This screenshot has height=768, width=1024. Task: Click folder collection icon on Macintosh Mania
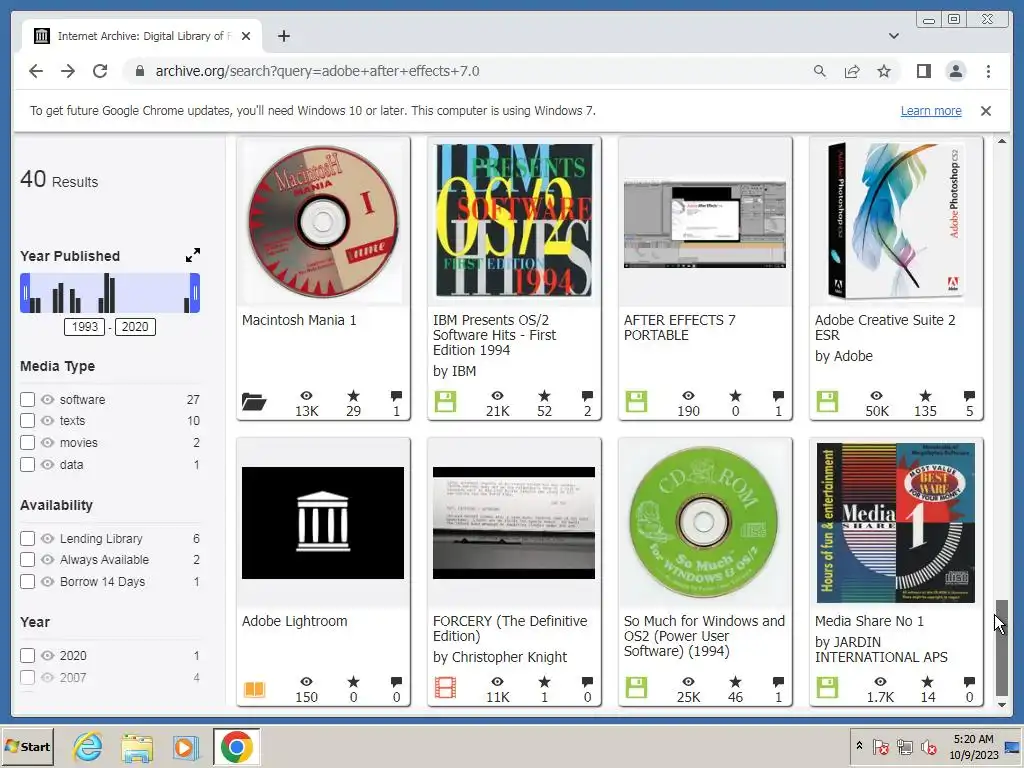click(x=254, y=402)
